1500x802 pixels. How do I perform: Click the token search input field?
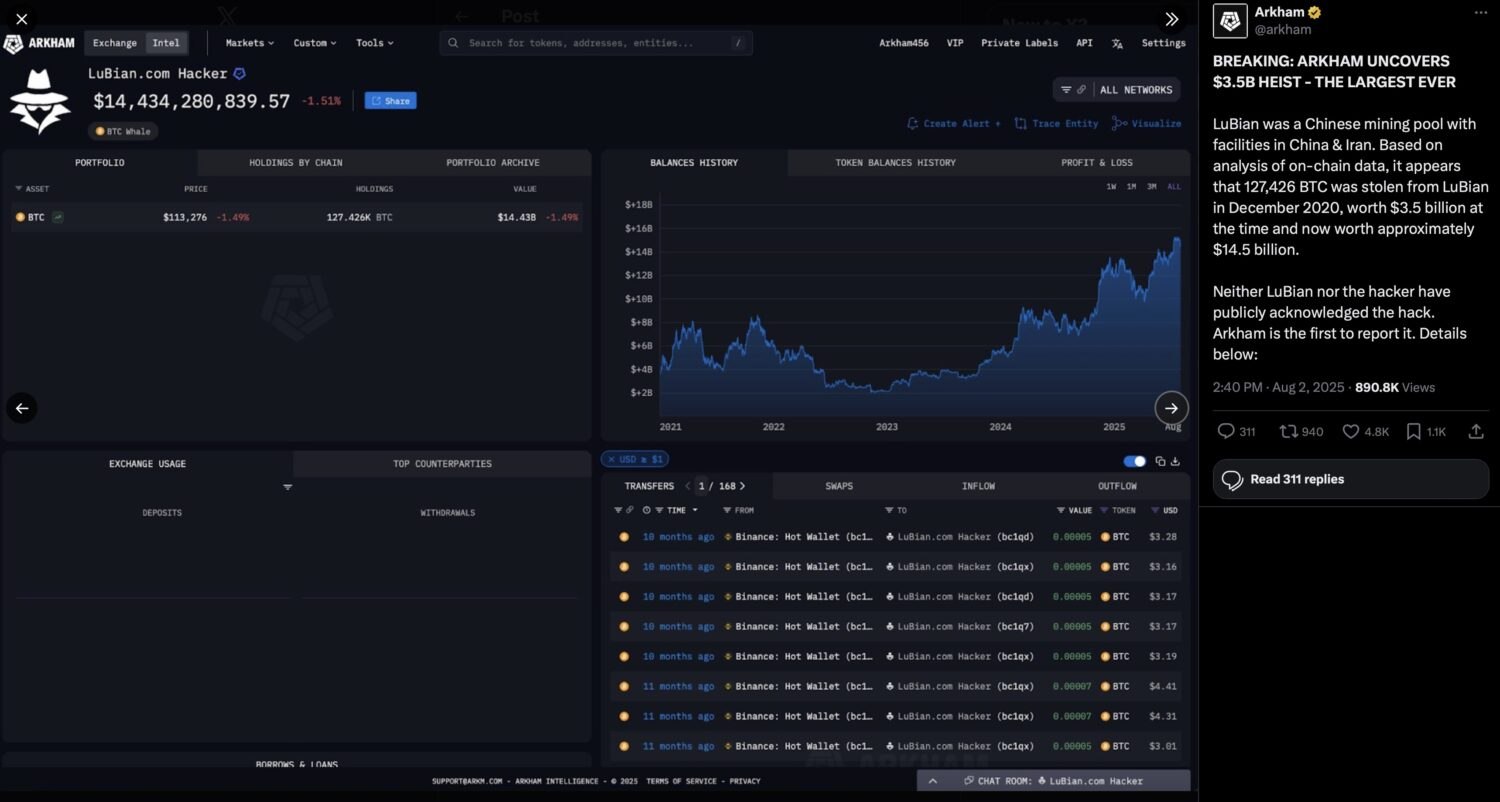(596, 43)
